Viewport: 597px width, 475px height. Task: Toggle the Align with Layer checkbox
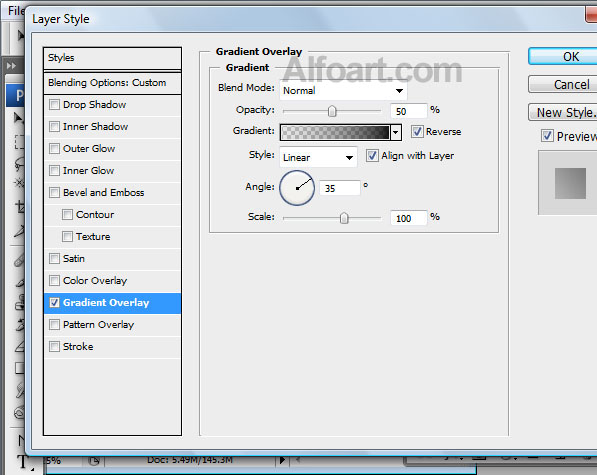pos(372,156)
